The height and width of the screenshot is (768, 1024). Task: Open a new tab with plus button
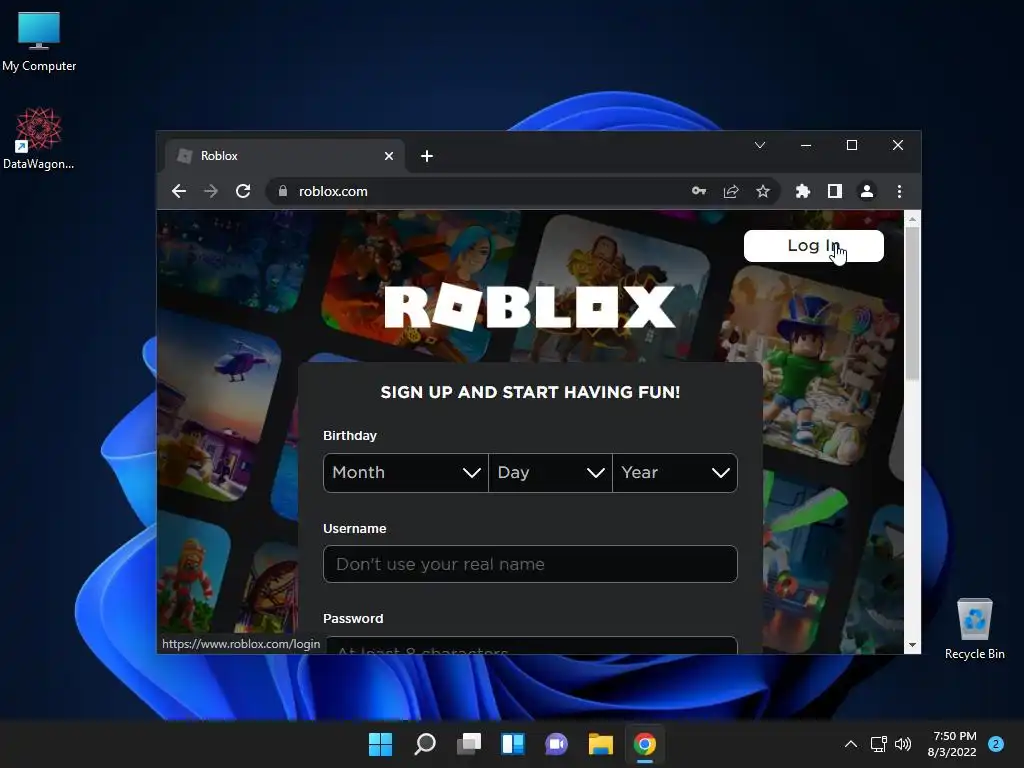(426, 156)
